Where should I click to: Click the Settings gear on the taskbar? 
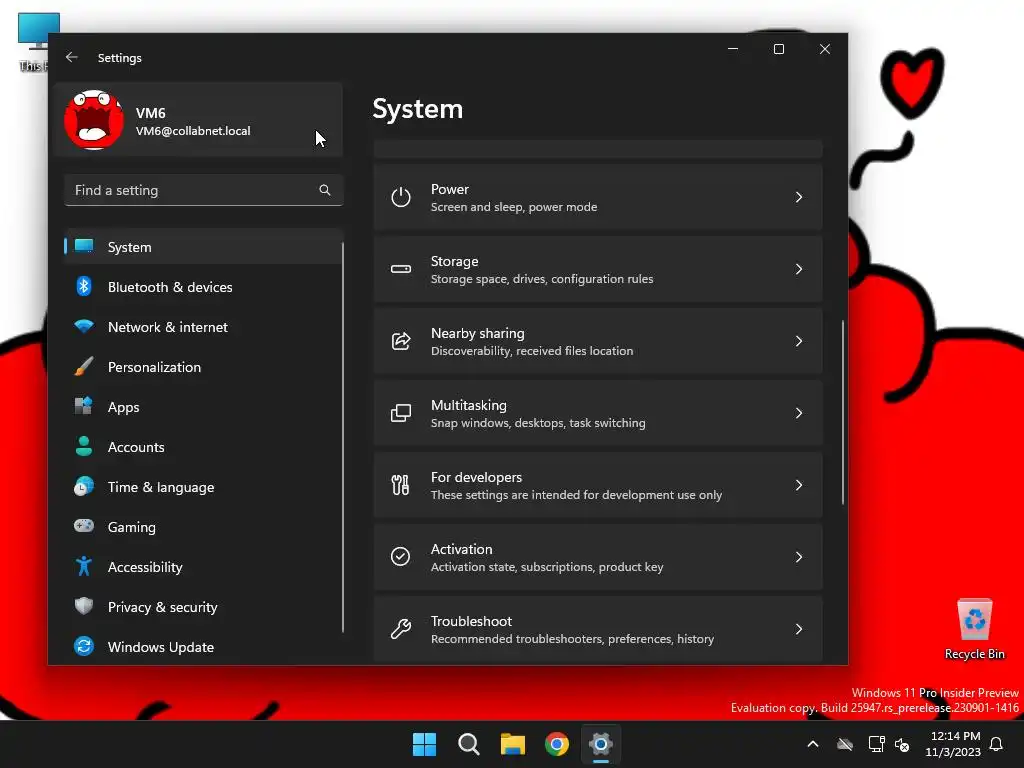[601, 744]
